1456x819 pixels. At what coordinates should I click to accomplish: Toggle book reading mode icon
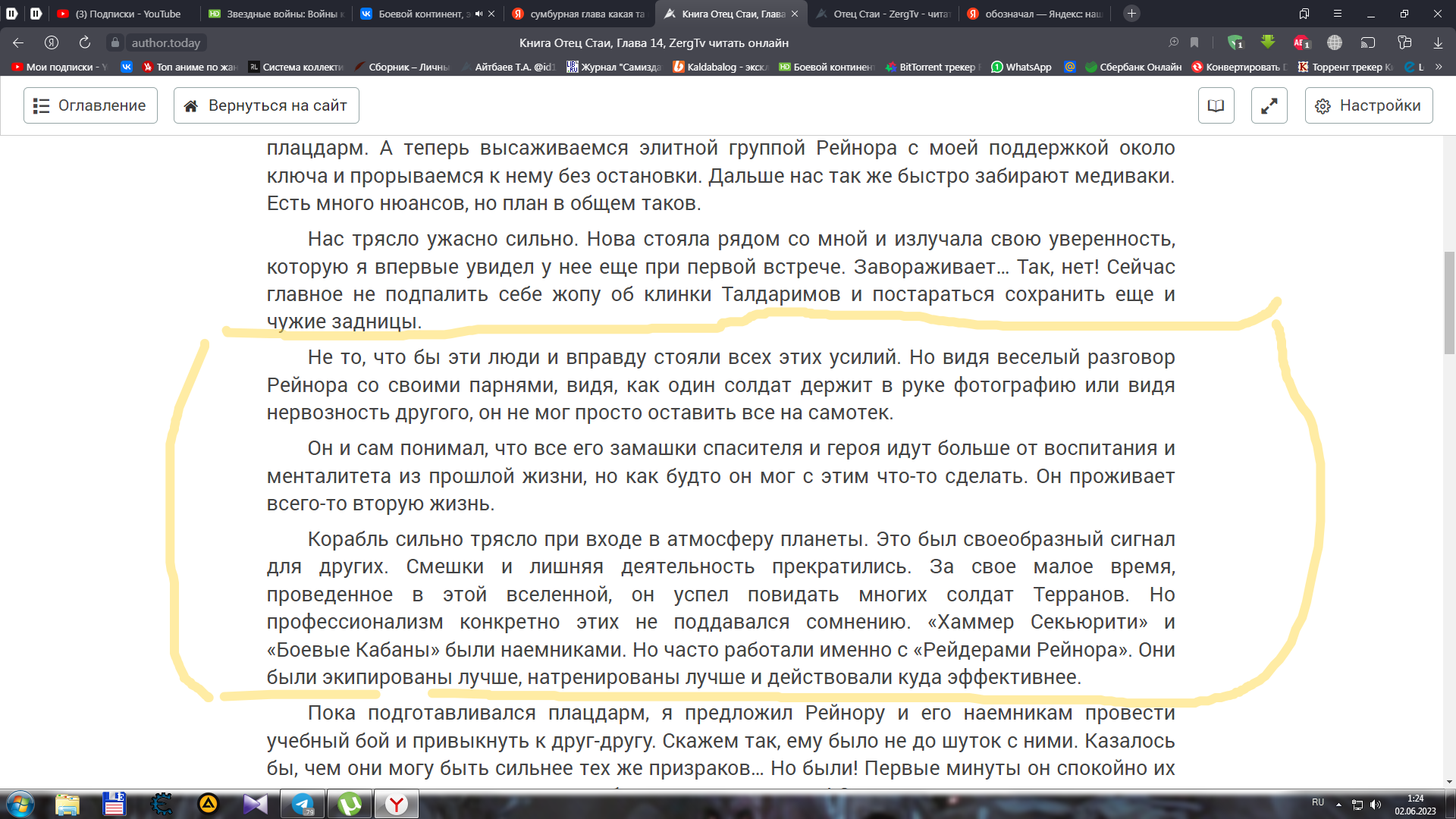[1216, 105]
